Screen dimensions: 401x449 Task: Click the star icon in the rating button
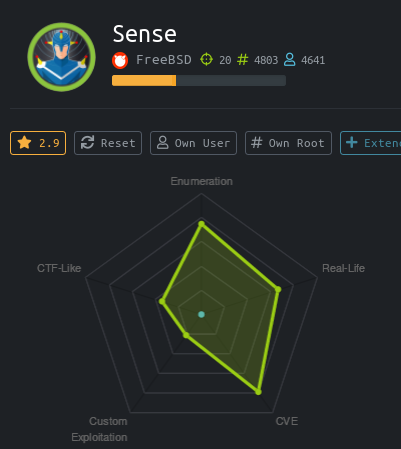[x=24, y=143]
